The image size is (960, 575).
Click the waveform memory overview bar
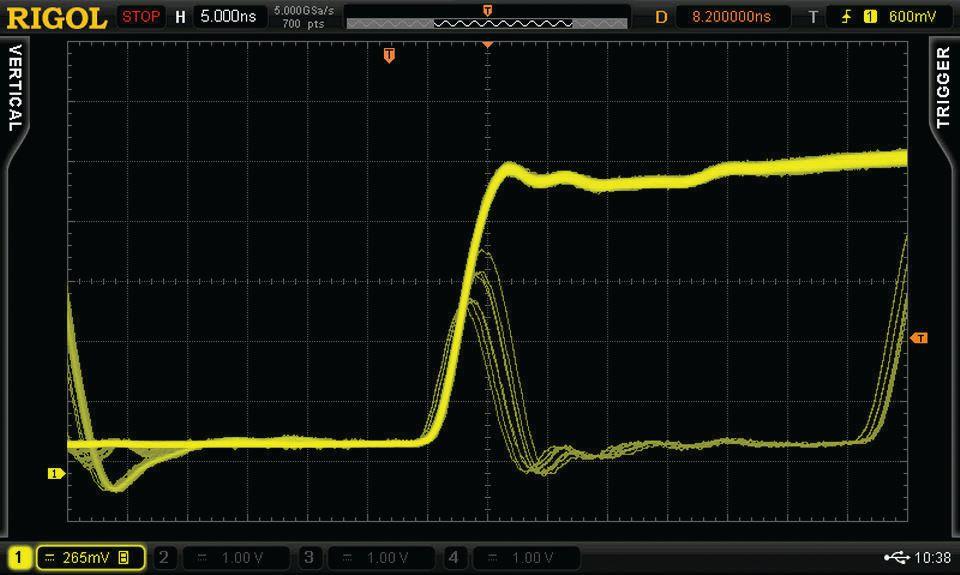487,23
